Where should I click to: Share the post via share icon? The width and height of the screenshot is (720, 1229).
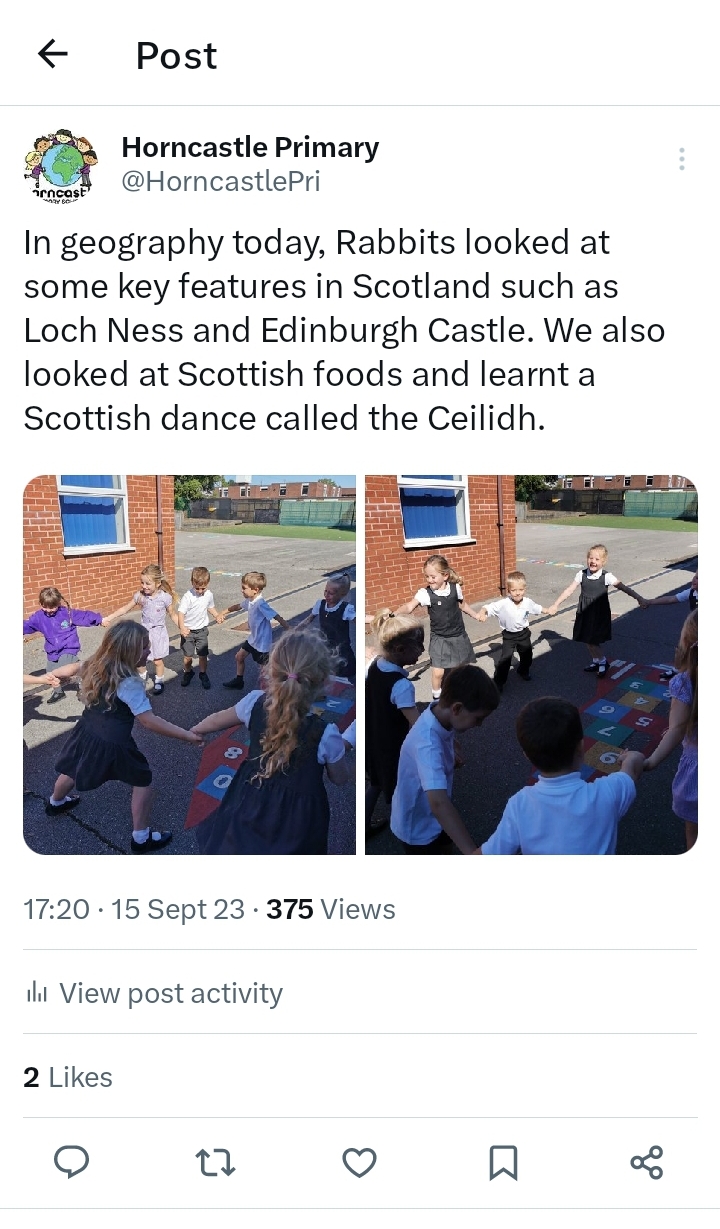pos(647,1162)
